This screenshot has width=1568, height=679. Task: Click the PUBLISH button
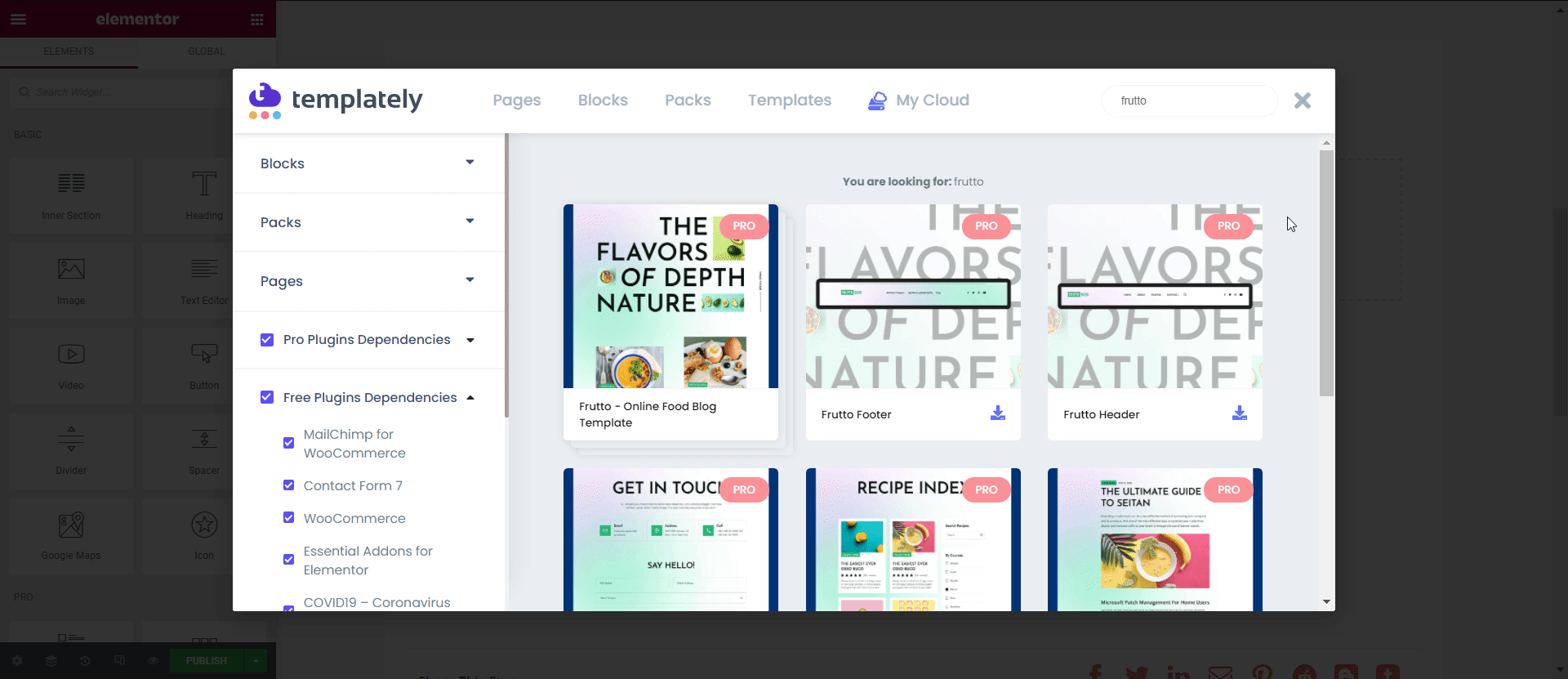click(207, 660)
